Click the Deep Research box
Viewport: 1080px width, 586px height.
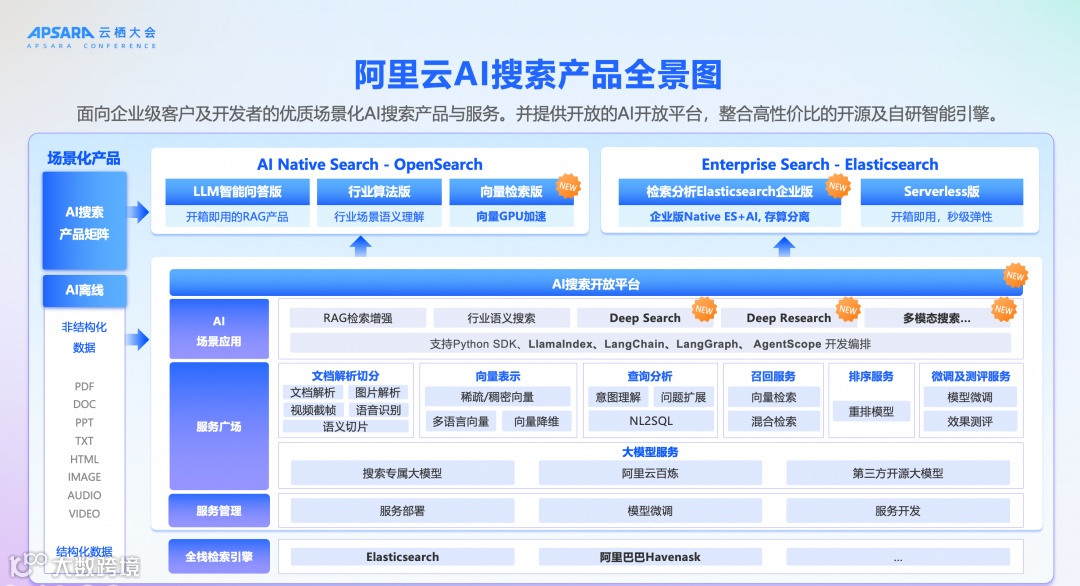click(789, 318)
